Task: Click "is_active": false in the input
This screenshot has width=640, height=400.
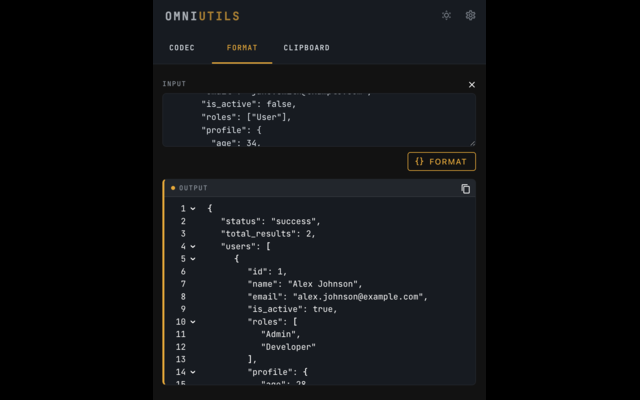Action: [x=249, y=104]
